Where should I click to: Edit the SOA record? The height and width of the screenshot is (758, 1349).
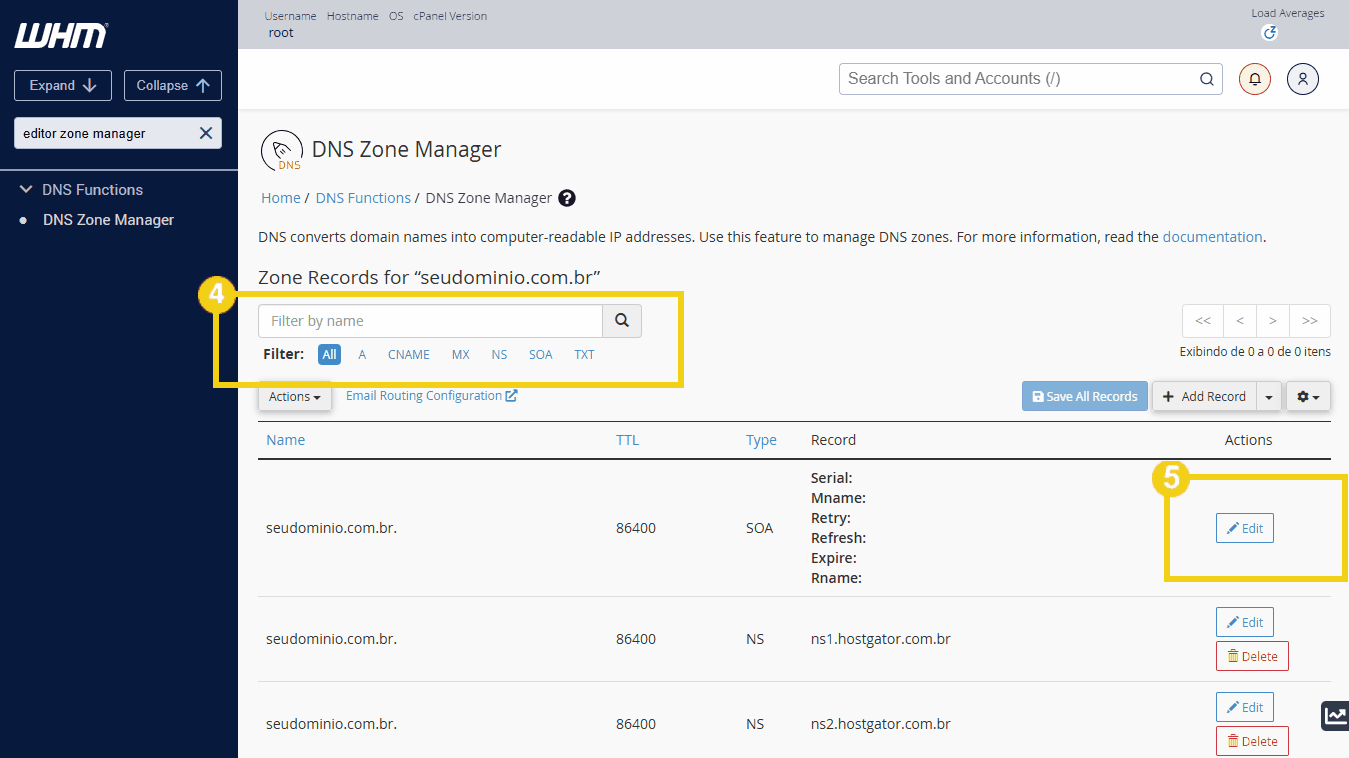tap(1245, 528)
